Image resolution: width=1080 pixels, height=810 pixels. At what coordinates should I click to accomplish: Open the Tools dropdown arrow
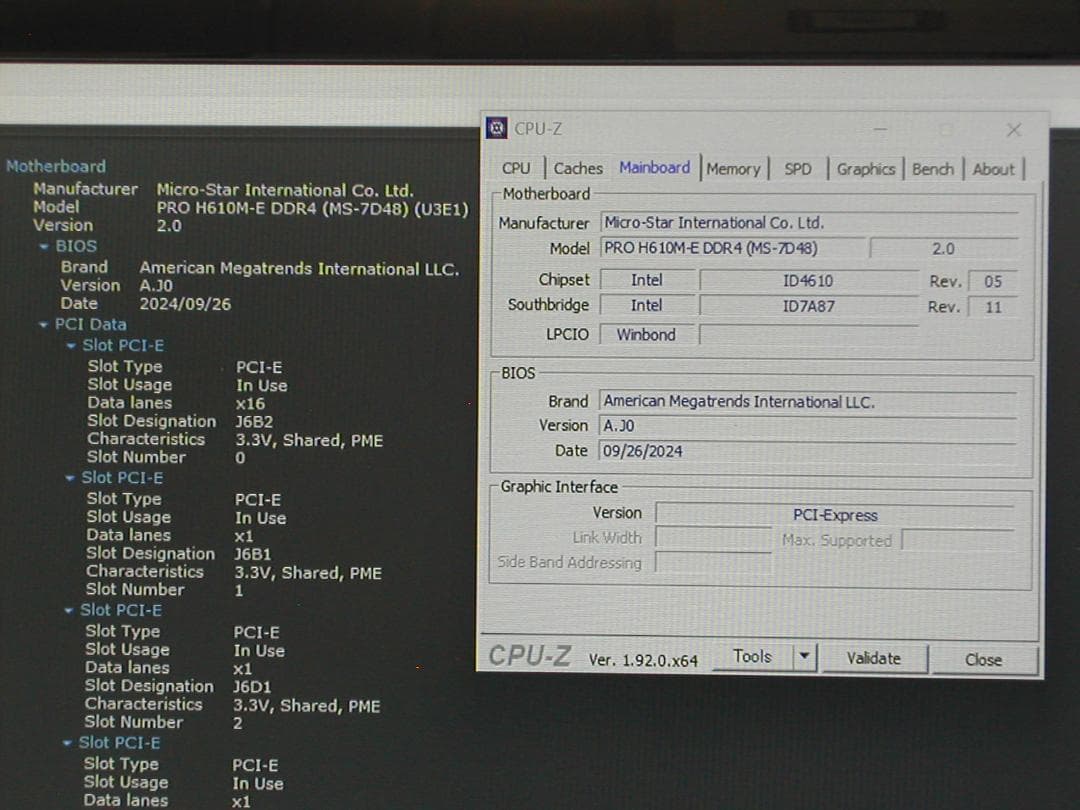point(806,656)
